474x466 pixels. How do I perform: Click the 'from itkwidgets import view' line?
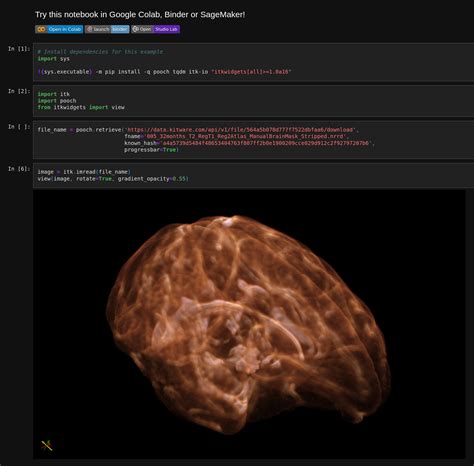click(x=81, y=107)
